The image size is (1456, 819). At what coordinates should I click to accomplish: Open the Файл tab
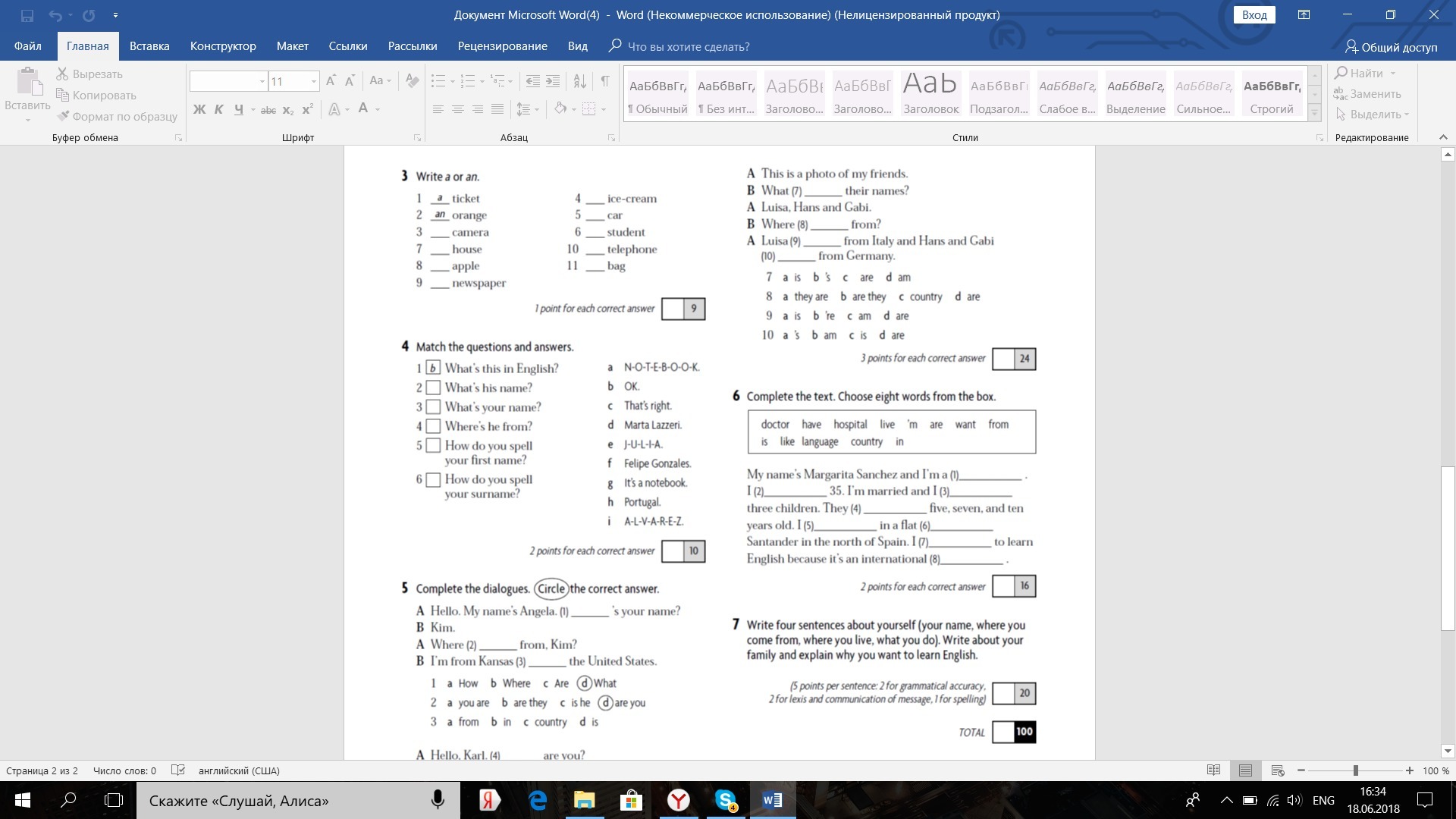tap(27, 46)
